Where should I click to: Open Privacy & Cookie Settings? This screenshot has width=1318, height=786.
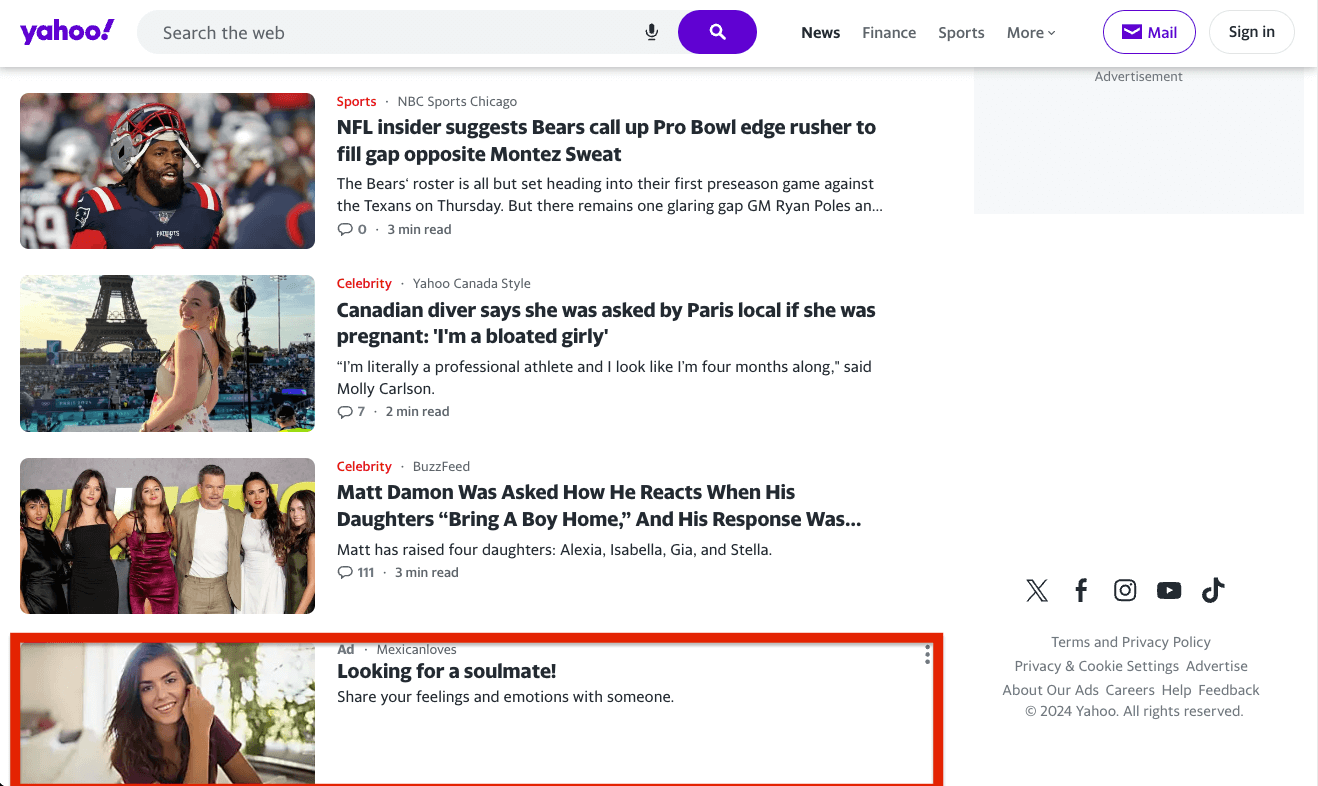[x=1096, y=665]
